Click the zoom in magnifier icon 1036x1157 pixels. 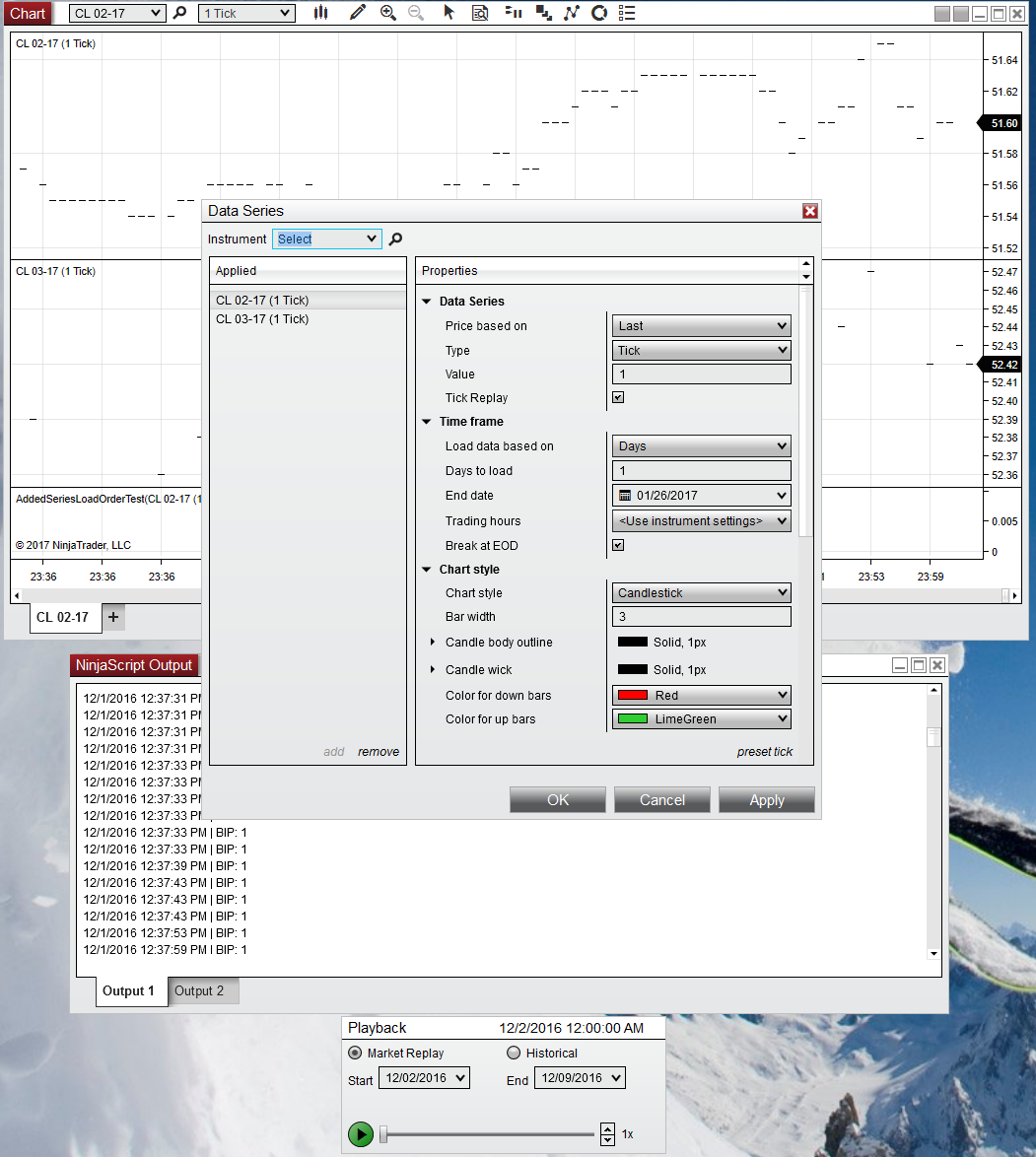[x=387, y=13]
